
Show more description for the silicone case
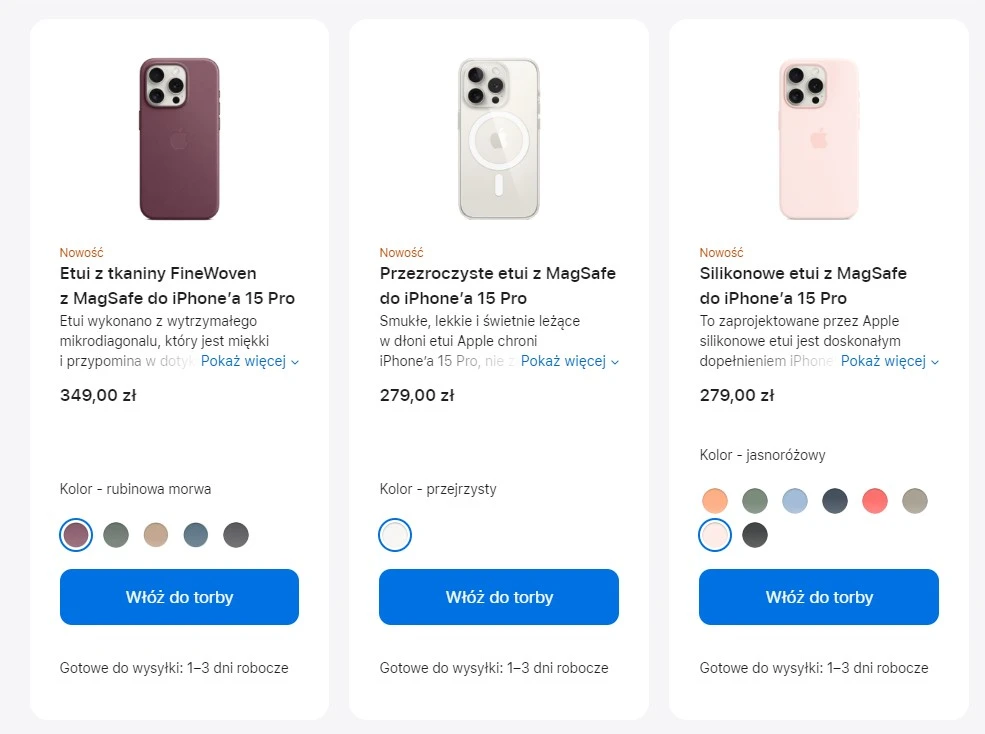889,361
